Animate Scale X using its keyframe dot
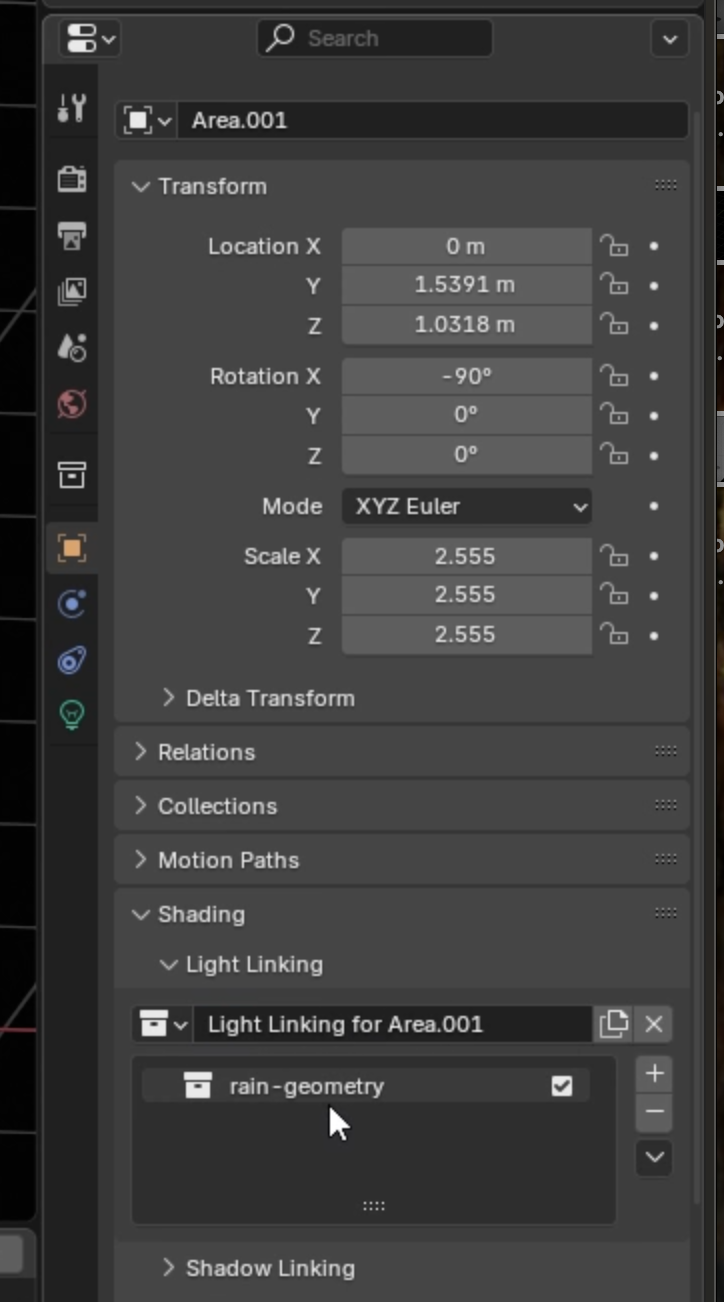This screenshot has width=724, height=1302. [654, 556]
